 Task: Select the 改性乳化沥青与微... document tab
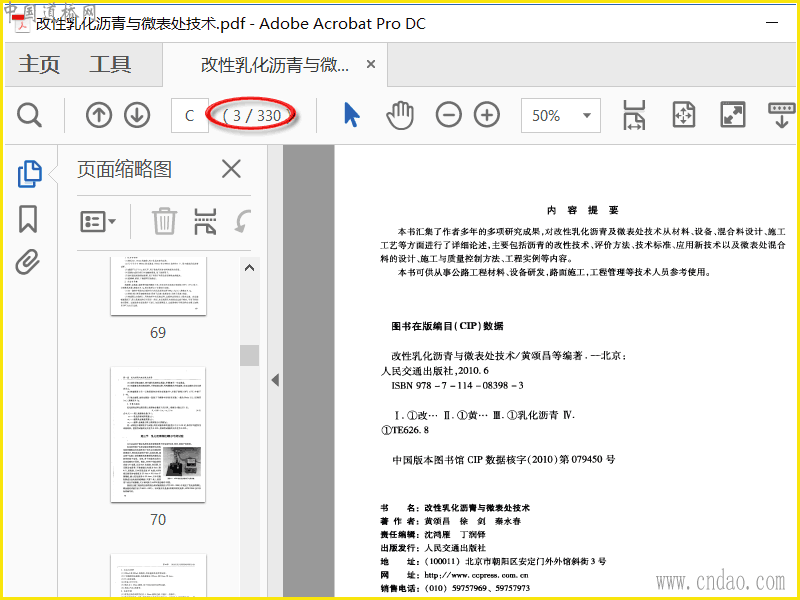pos(275,65)
